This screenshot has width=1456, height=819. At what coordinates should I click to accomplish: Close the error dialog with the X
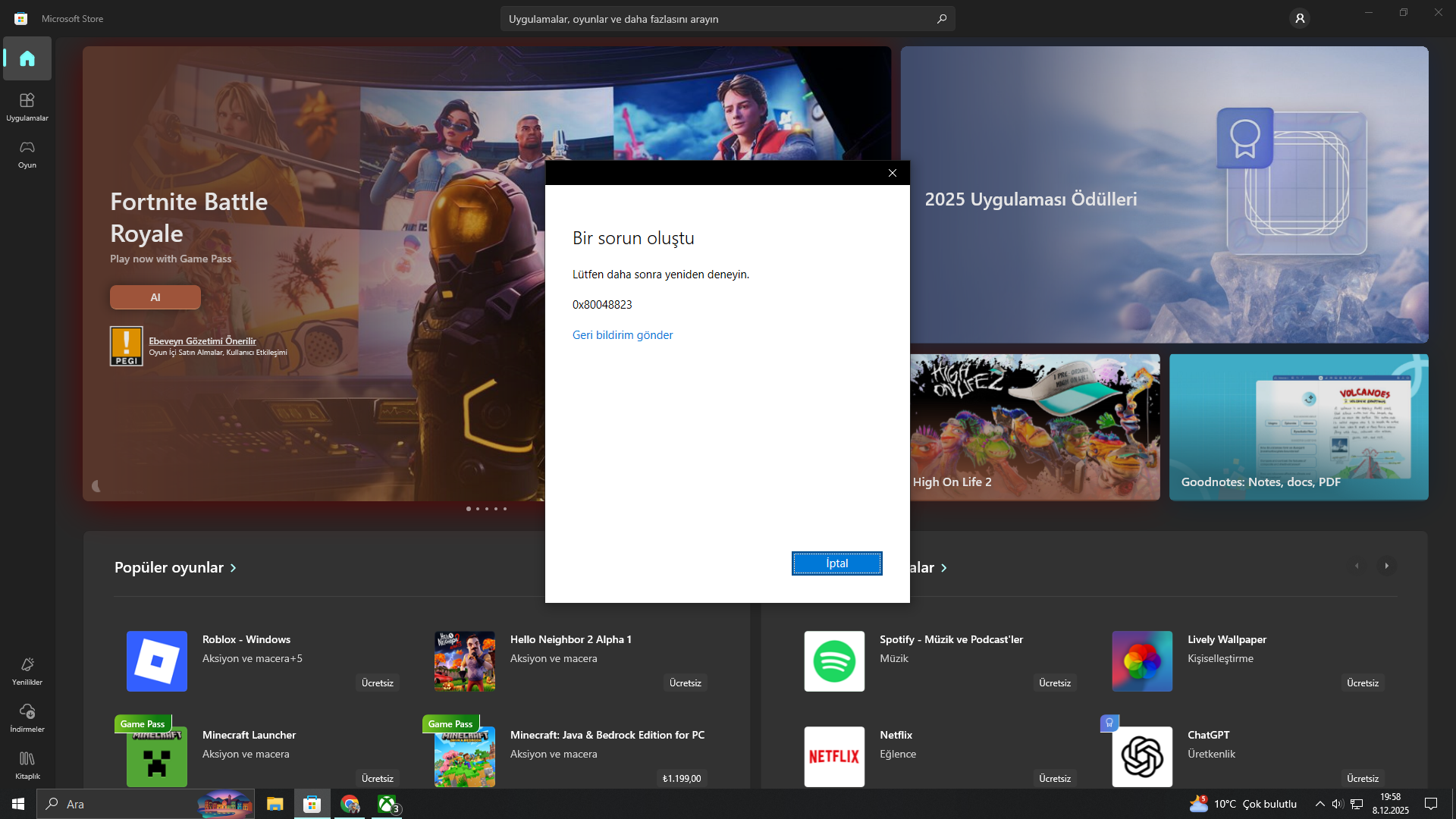(x=893, y=173)
